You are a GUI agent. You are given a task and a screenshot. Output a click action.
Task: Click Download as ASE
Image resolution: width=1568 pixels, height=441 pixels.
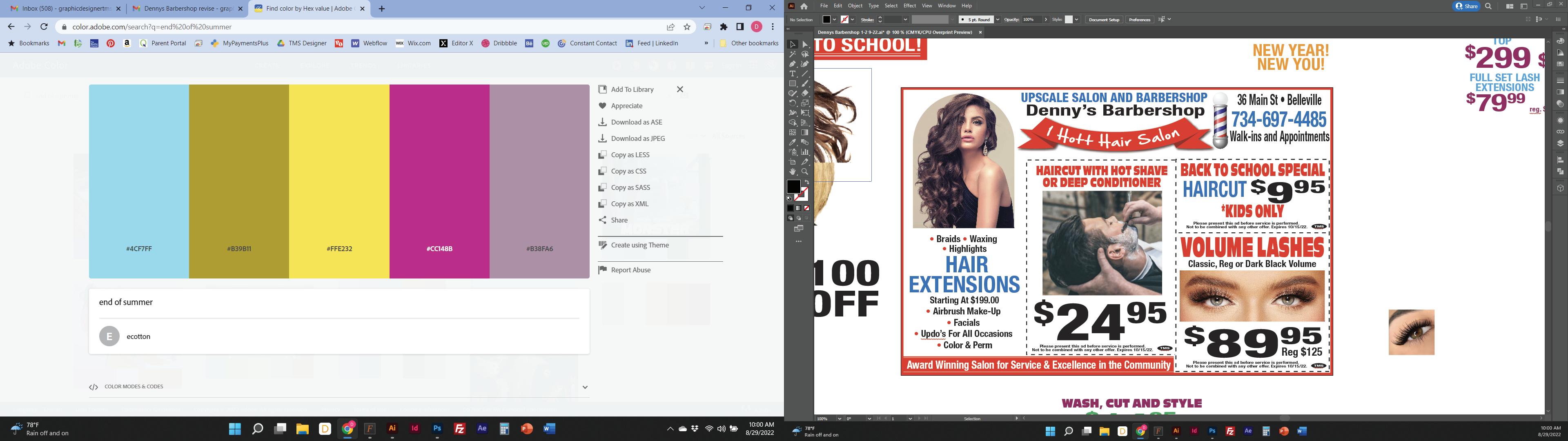click(x=630, y=122)
